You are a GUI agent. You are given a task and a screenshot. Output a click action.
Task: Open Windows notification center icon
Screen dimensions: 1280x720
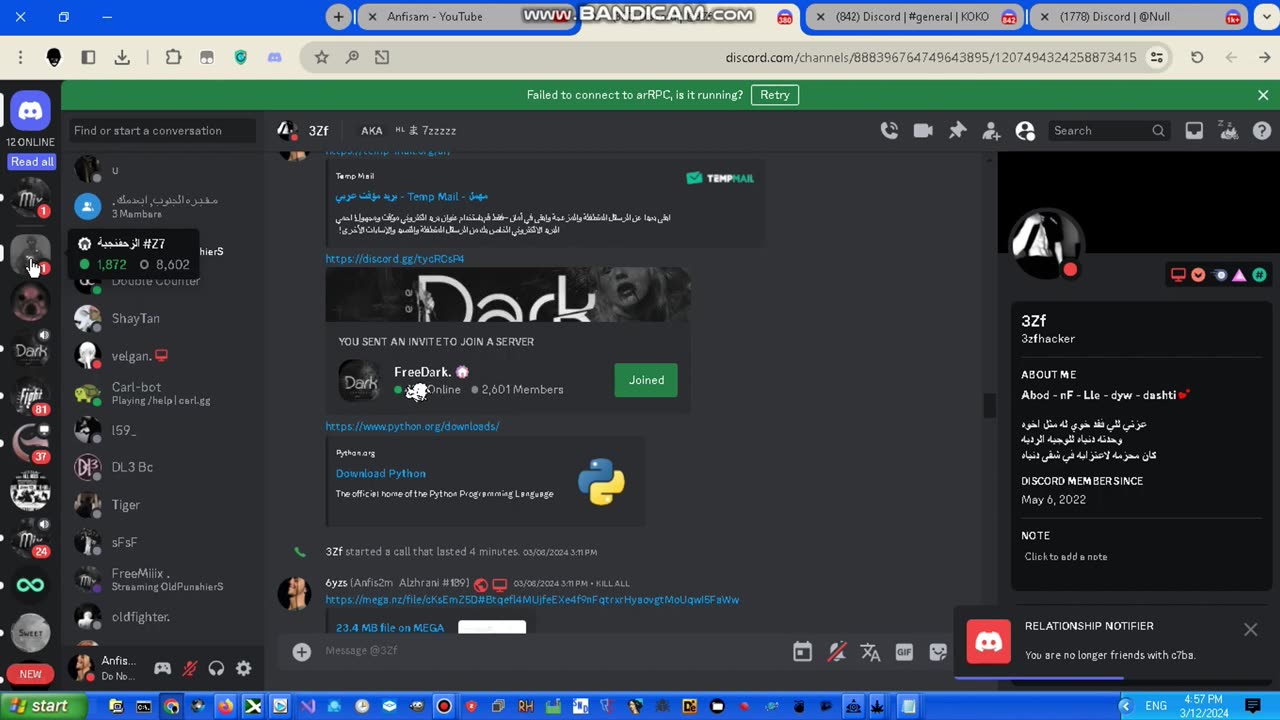click(x=1253, y=706)
